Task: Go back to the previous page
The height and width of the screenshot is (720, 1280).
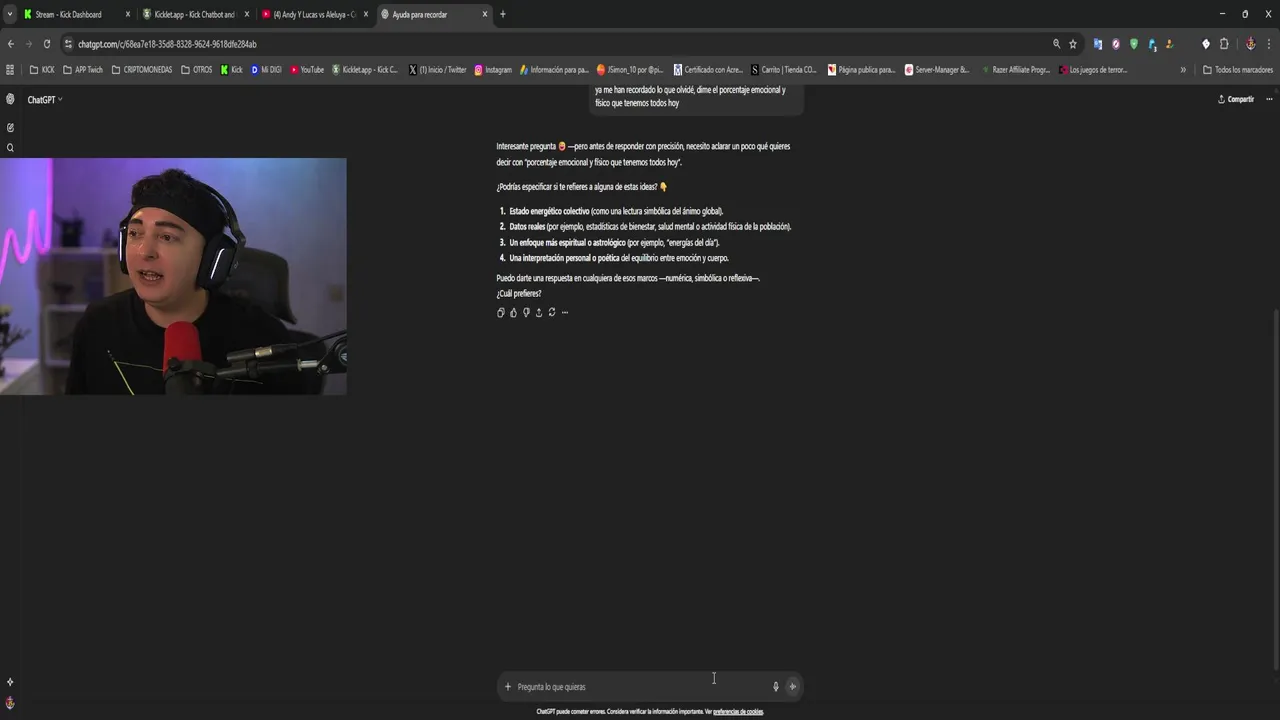Action: [x=10, y=44]
